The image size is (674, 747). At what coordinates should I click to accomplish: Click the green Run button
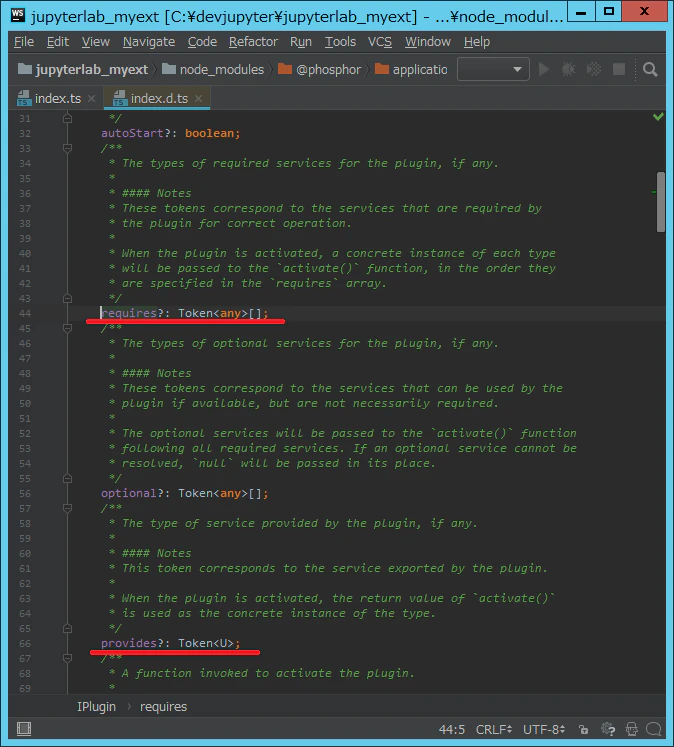tap(544, 70)
